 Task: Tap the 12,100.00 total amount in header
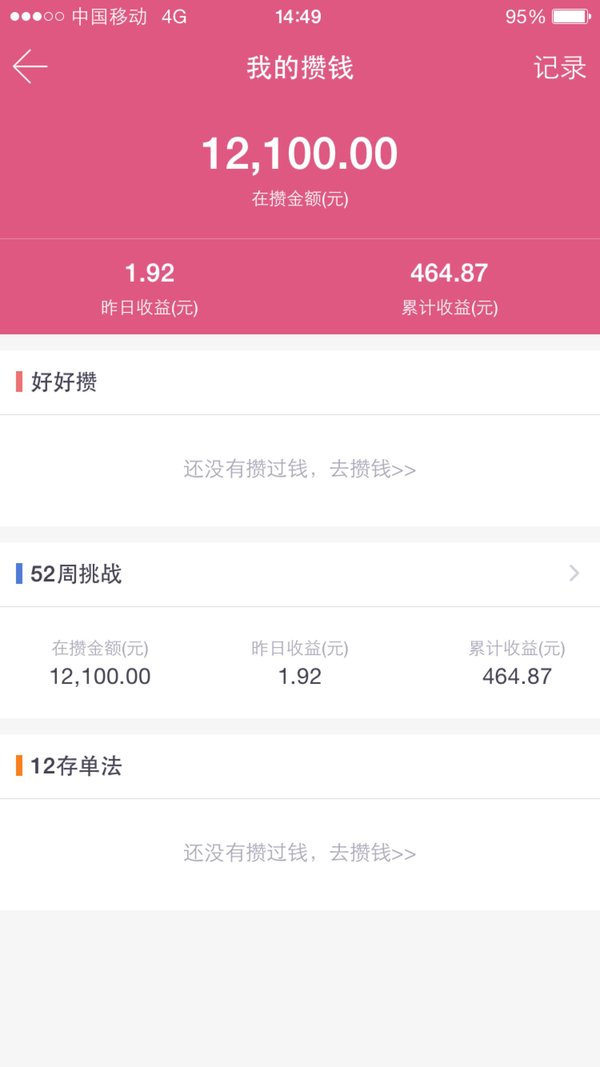[x=300, y=154]
